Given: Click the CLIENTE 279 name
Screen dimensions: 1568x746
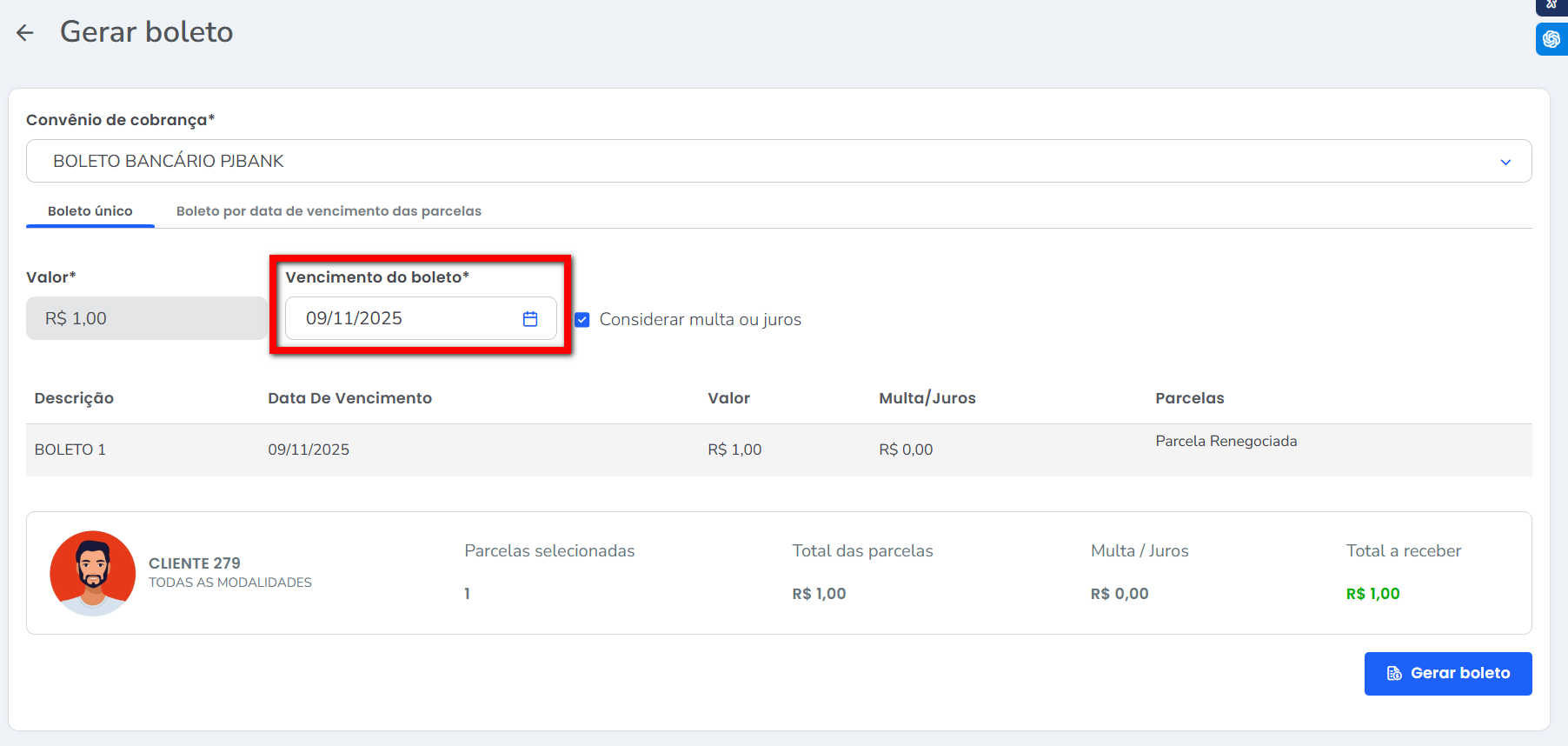Looking at the screenshot, I should (x=195, y=563).
